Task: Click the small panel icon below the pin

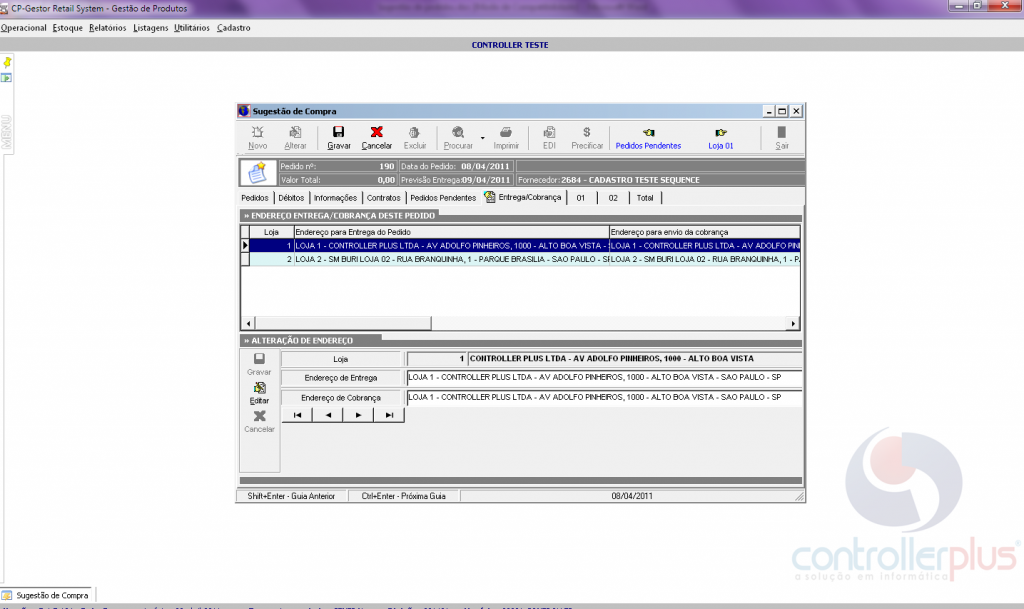Action: pos(7,78)
